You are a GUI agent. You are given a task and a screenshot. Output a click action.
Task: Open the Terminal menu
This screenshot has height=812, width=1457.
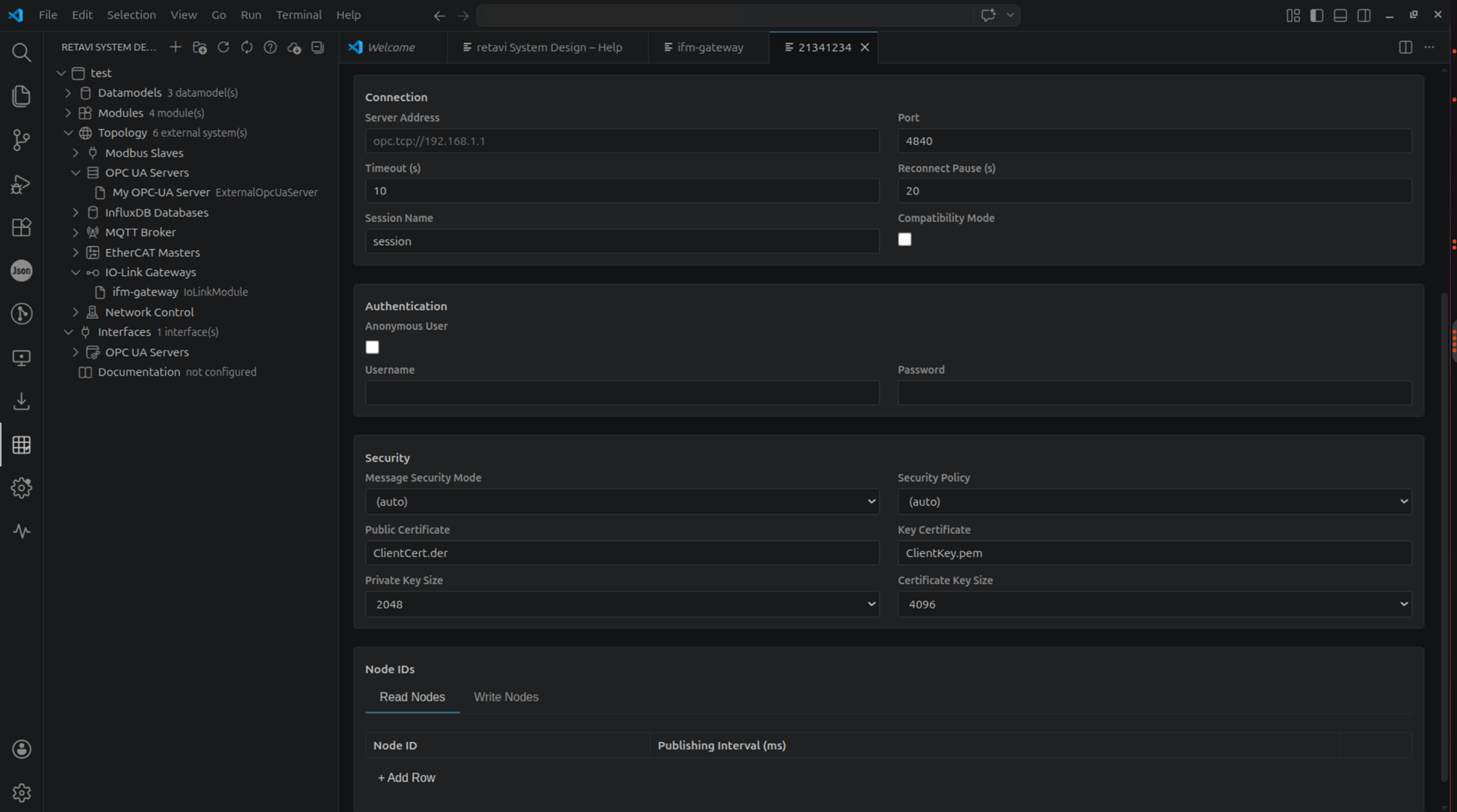[x=299, y=15]
